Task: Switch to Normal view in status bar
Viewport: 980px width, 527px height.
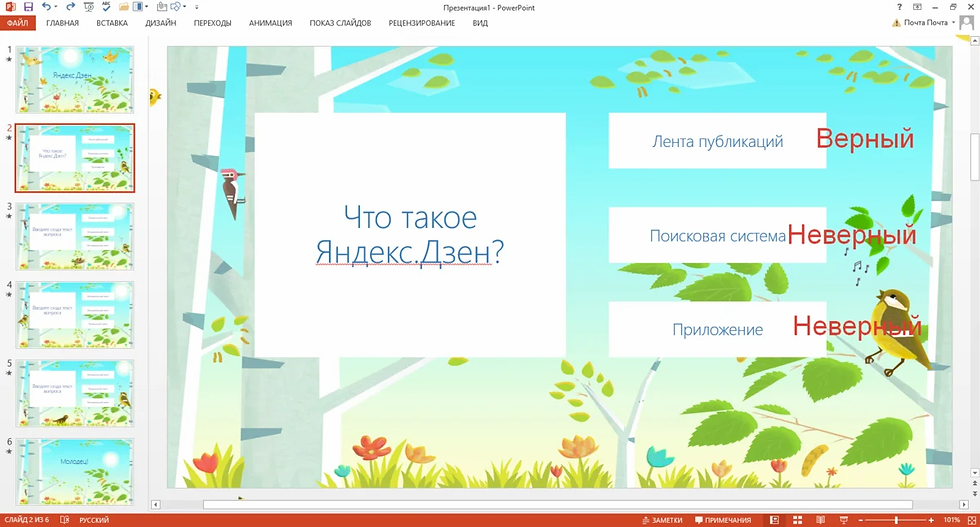Action: [774, 520]
